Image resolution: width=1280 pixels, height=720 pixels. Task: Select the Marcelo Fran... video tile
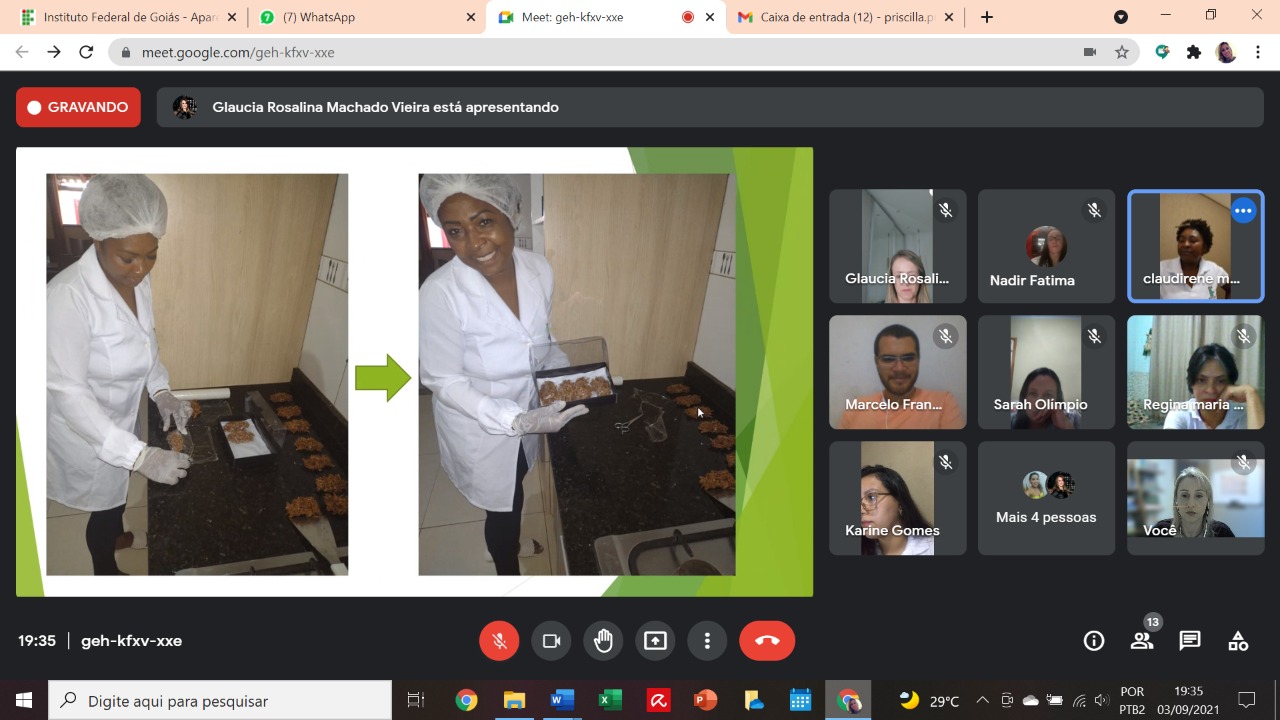tap(897, 372)
